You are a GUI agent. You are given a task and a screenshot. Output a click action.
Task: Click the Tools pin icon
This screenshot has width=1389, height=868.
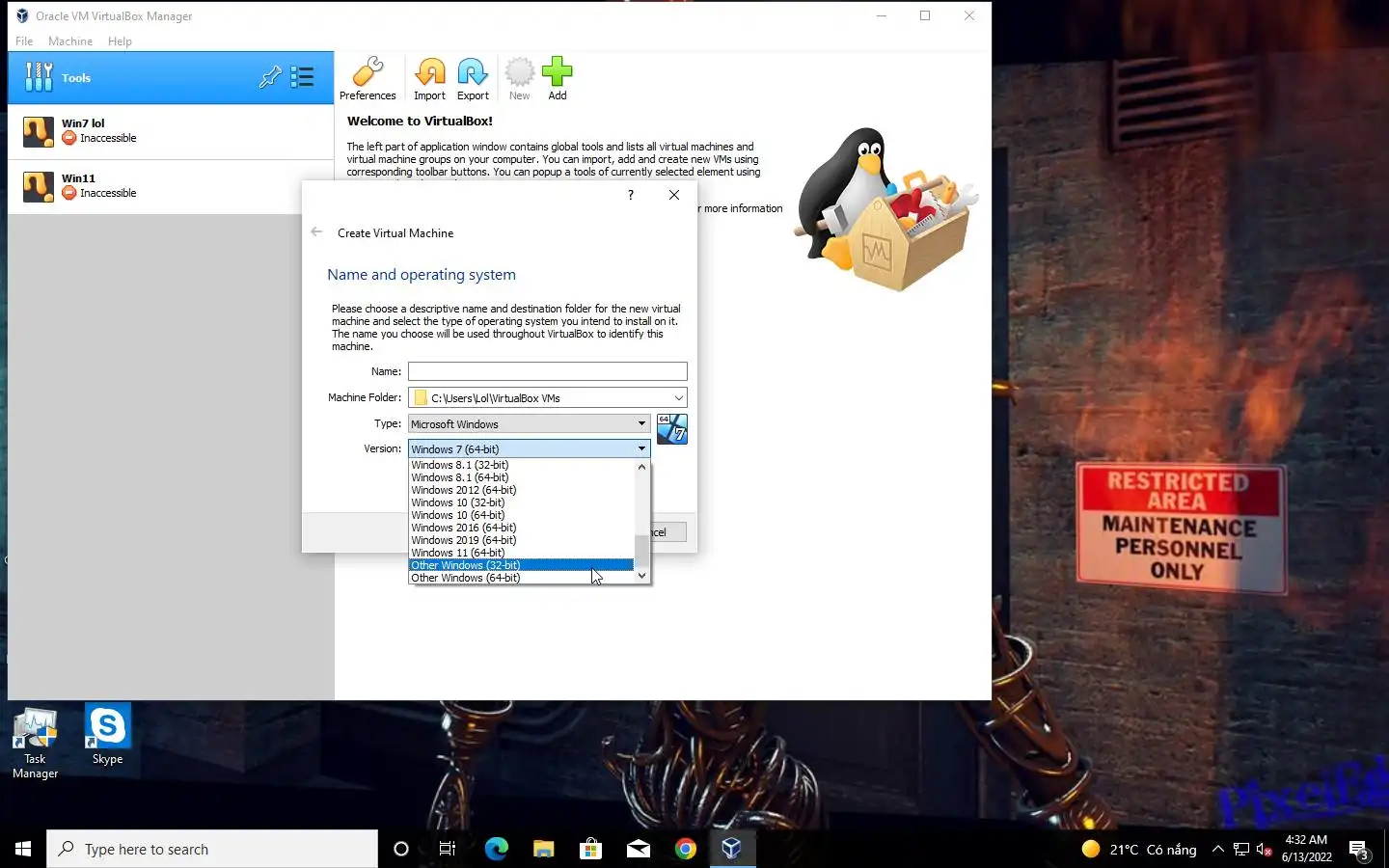coord(270,77)
